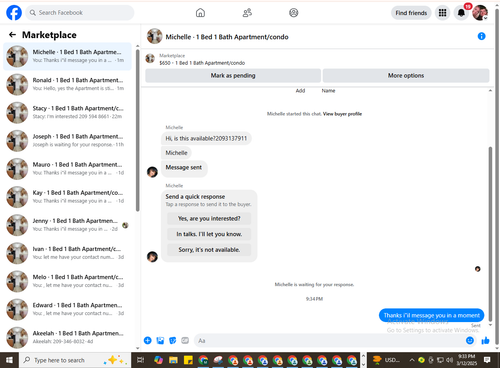
Task: Open Michelle's conversation in the list
Action: point(67,56)
